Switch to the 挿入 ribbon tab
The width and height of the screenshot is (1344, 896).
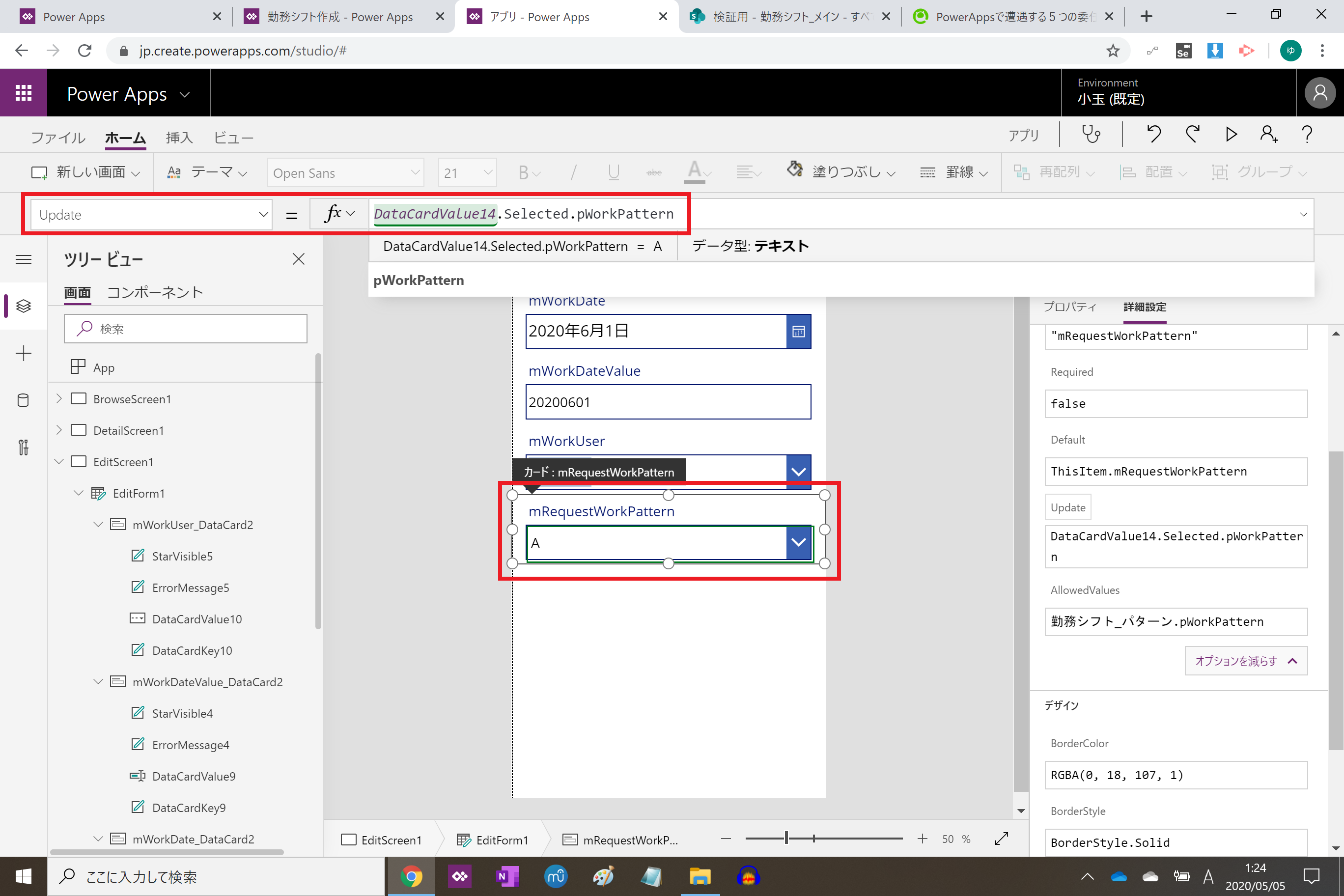(x=179, y=138)
